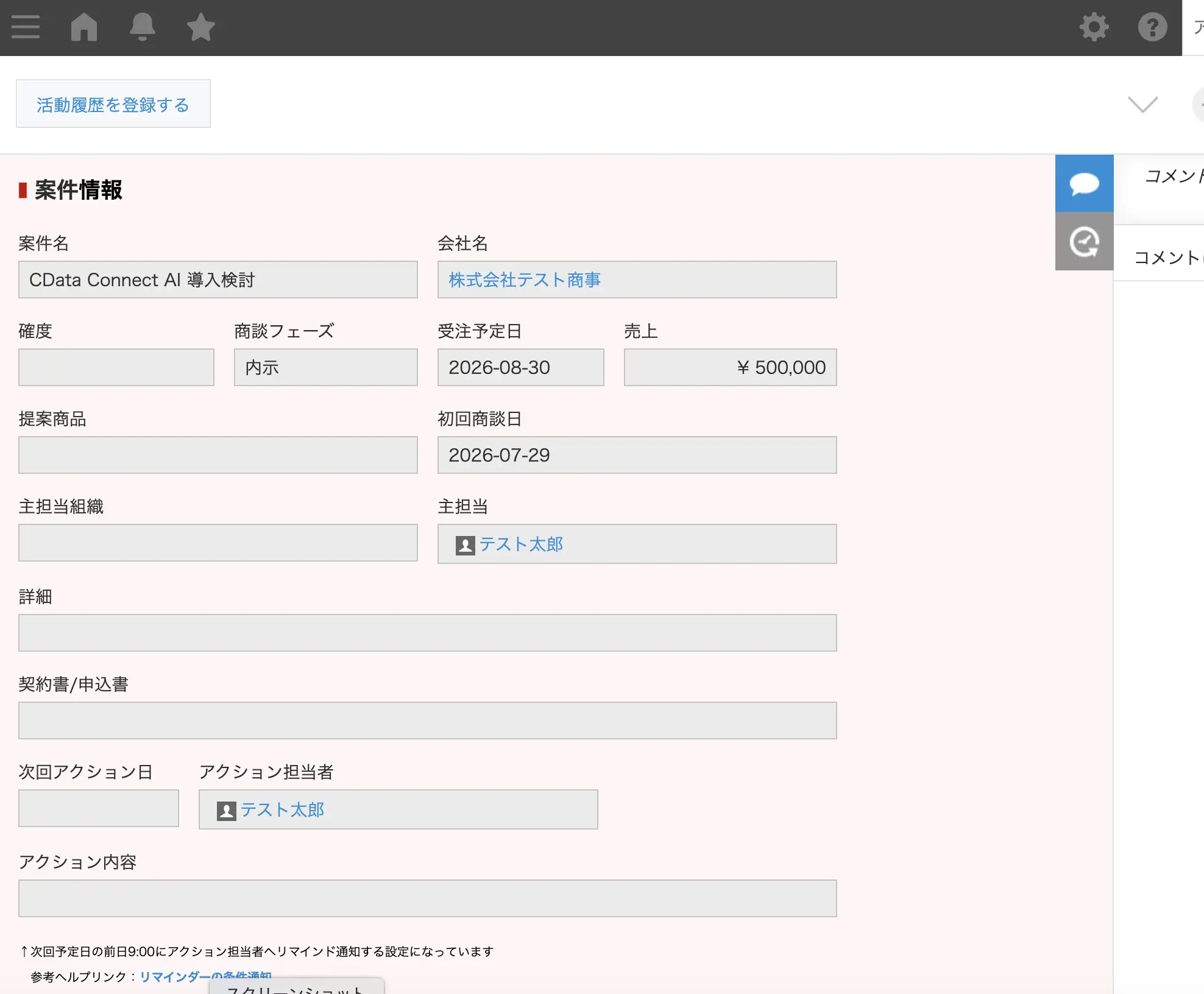Click the empty 主担当組織 field
Image resolution: width=1204 pixels, height=994 pixels.
click(x=218, y=543)
